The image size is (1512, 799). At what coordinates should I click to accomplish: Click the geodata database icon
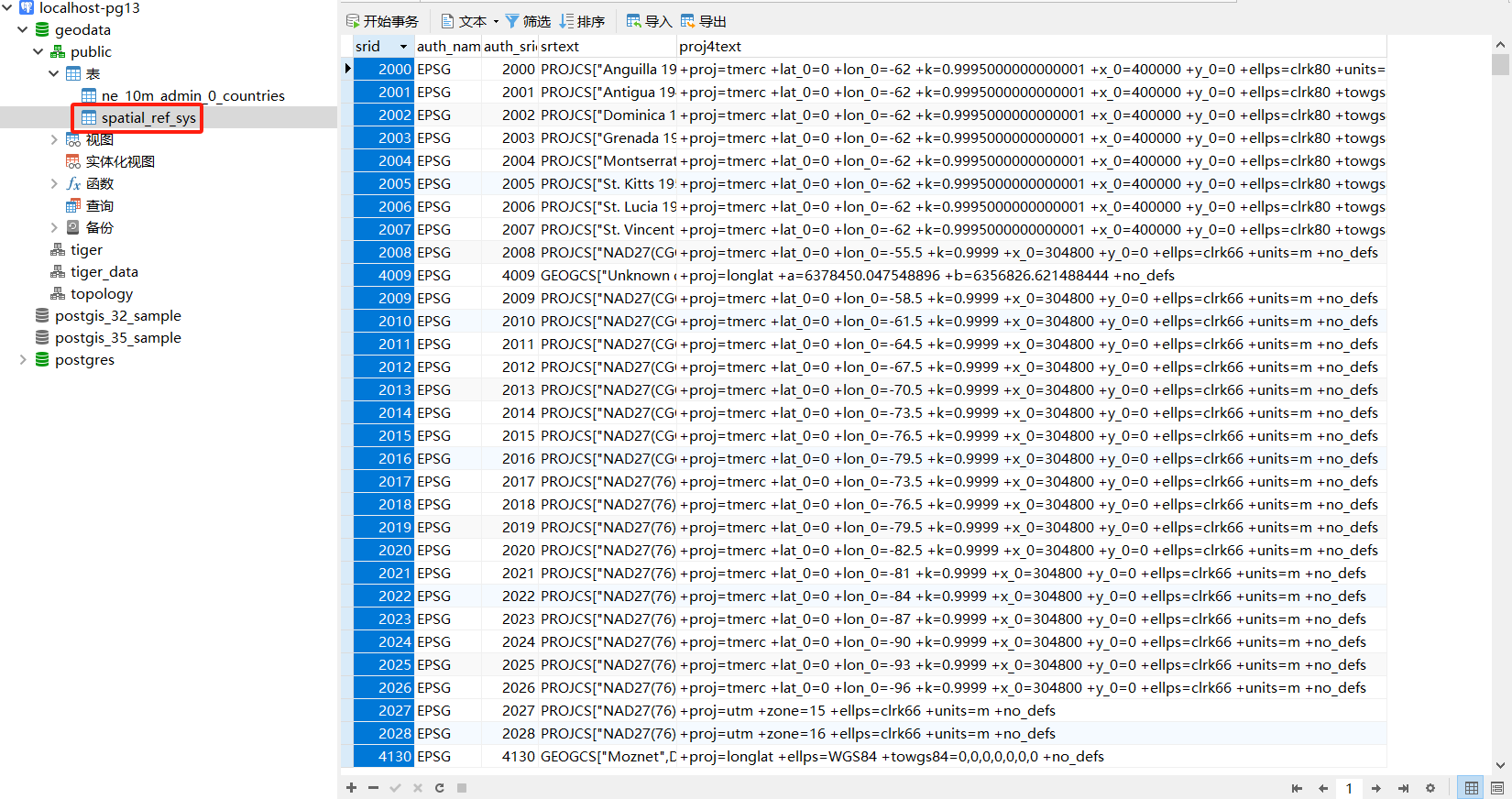pos(42,29)
